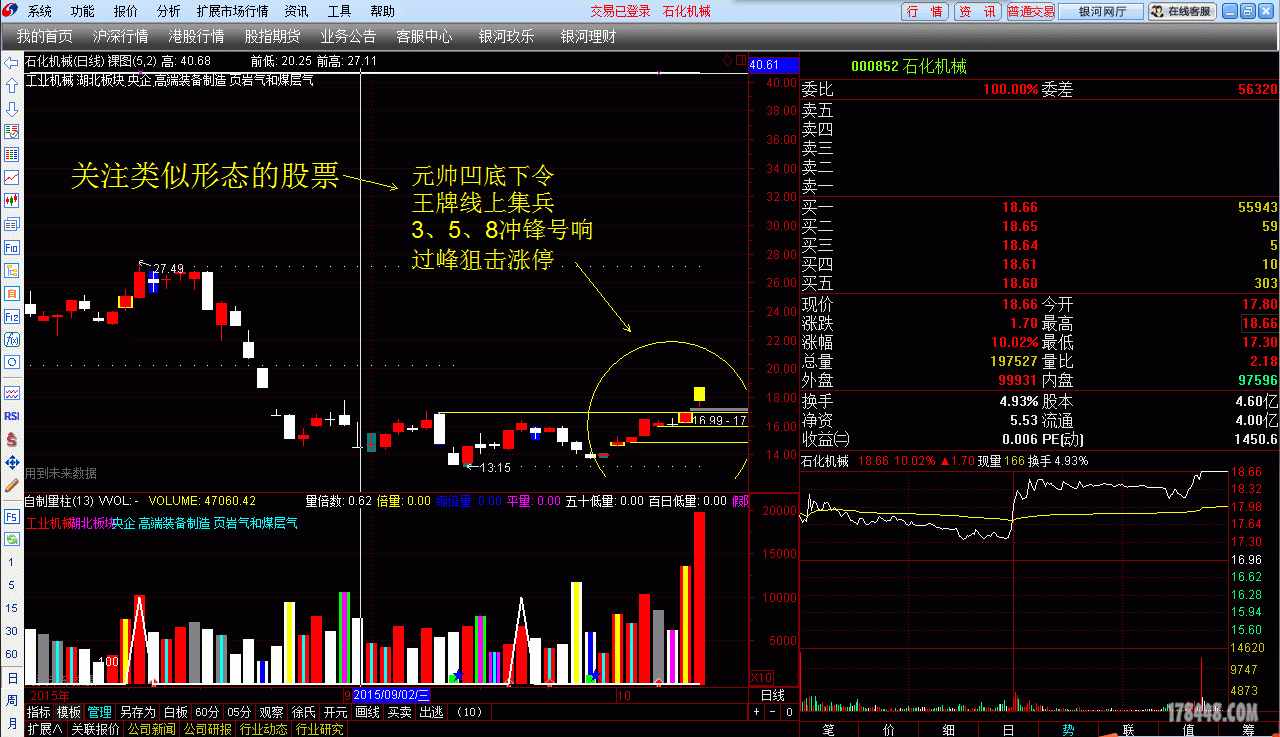Open the 报价 menu
Screen dimensions: 1280x737
(x=126, y=11)
